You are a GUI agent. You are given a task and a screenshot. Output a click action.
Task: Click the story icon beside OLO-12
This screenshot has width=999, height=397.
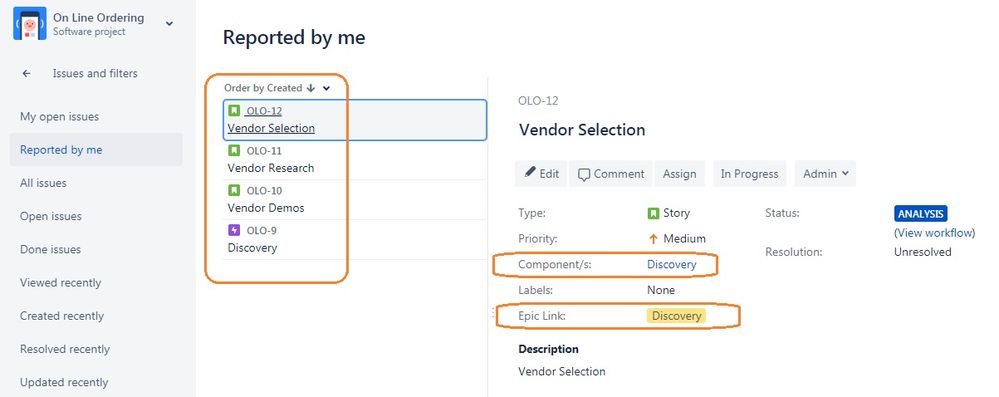[x=234, y=111]
